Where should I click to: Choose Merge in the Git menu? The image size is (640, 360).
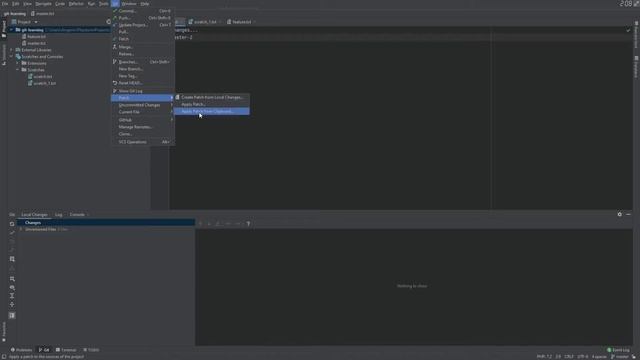(x=142, y=47)
